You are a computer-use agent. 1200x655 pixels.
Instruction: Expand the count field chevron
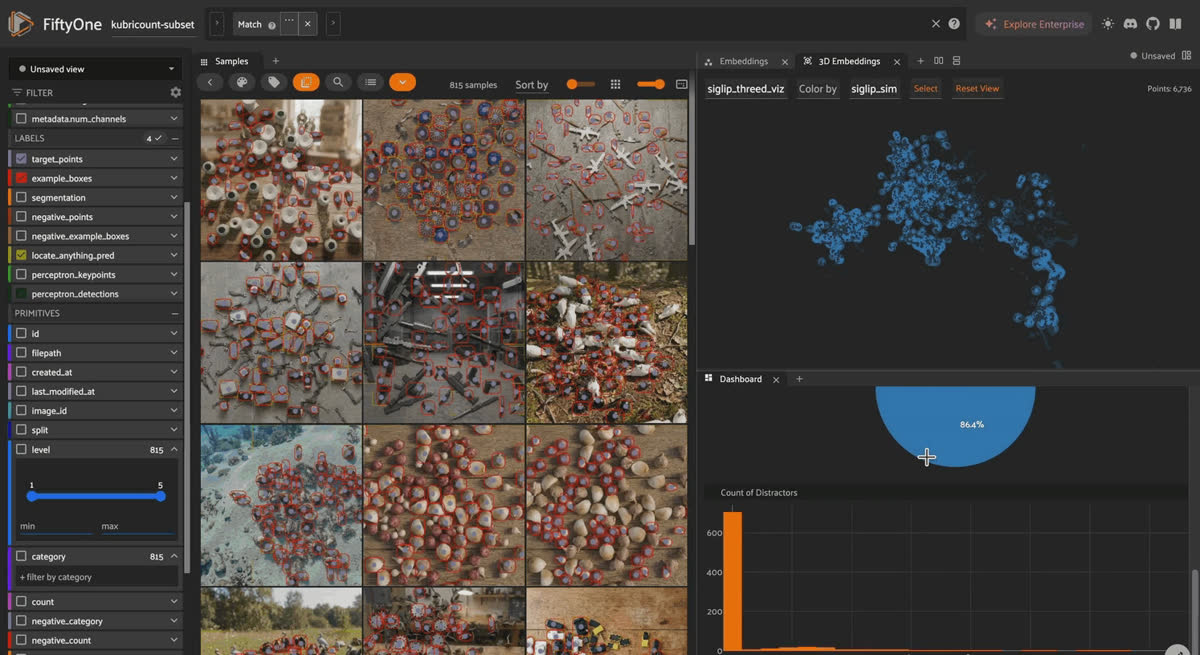[174, 602]
